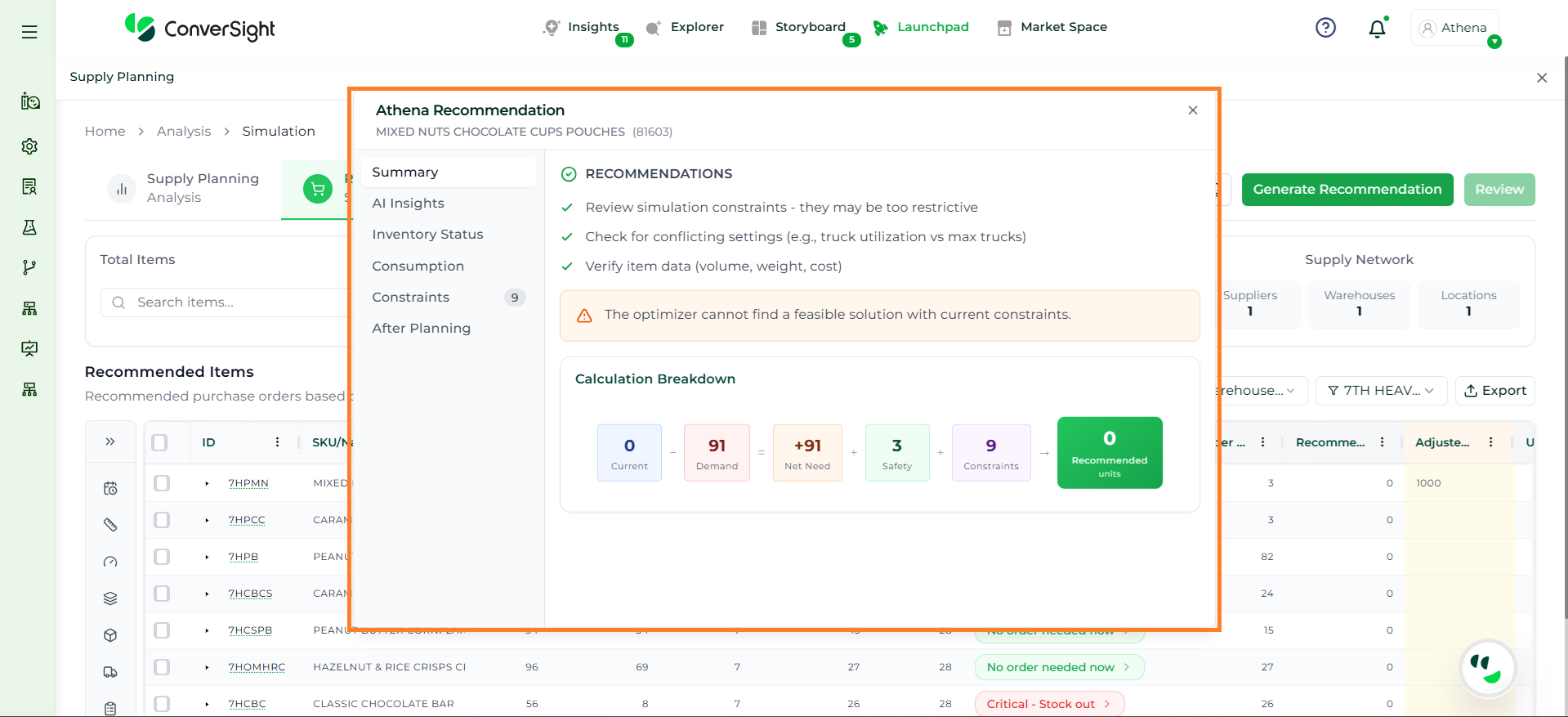Click the Export button

click(x=1494, y=391)
